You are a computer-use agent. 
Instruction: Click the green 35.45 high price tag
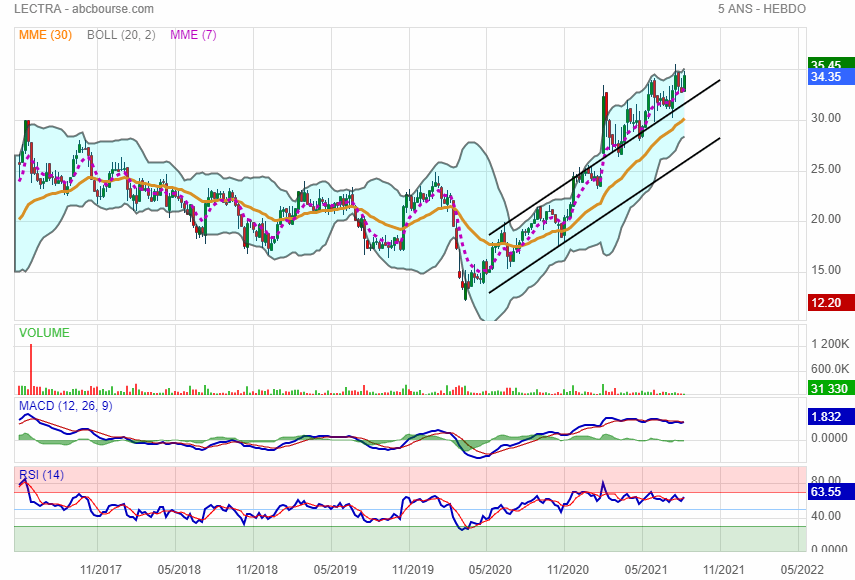click(830, 63)
